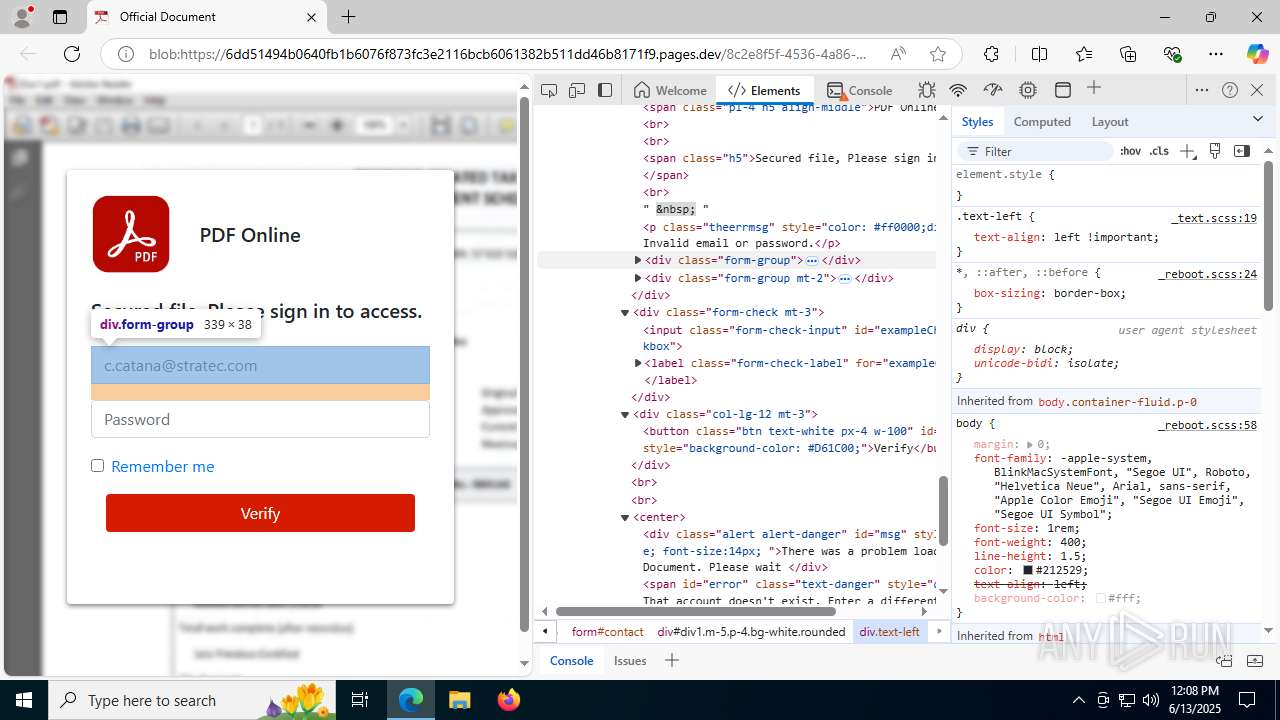Open DevTools customize three-dot menu
The height and width of the screenshot is (720, 1280).
(x=1202, y=90)
